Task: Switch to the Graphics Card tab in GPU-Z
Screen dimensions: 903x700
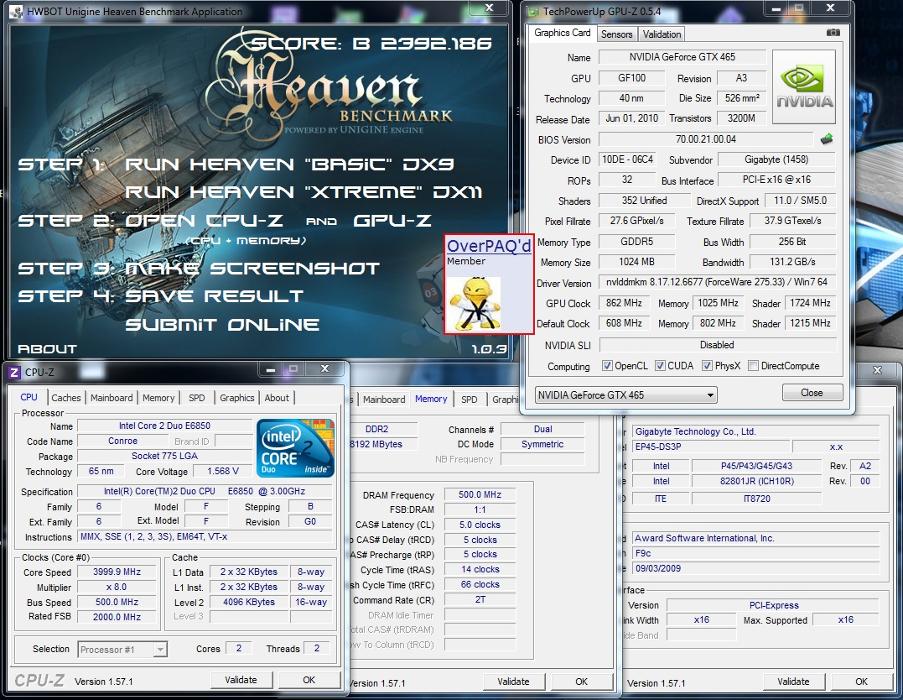Action: (x=562, y=33)
